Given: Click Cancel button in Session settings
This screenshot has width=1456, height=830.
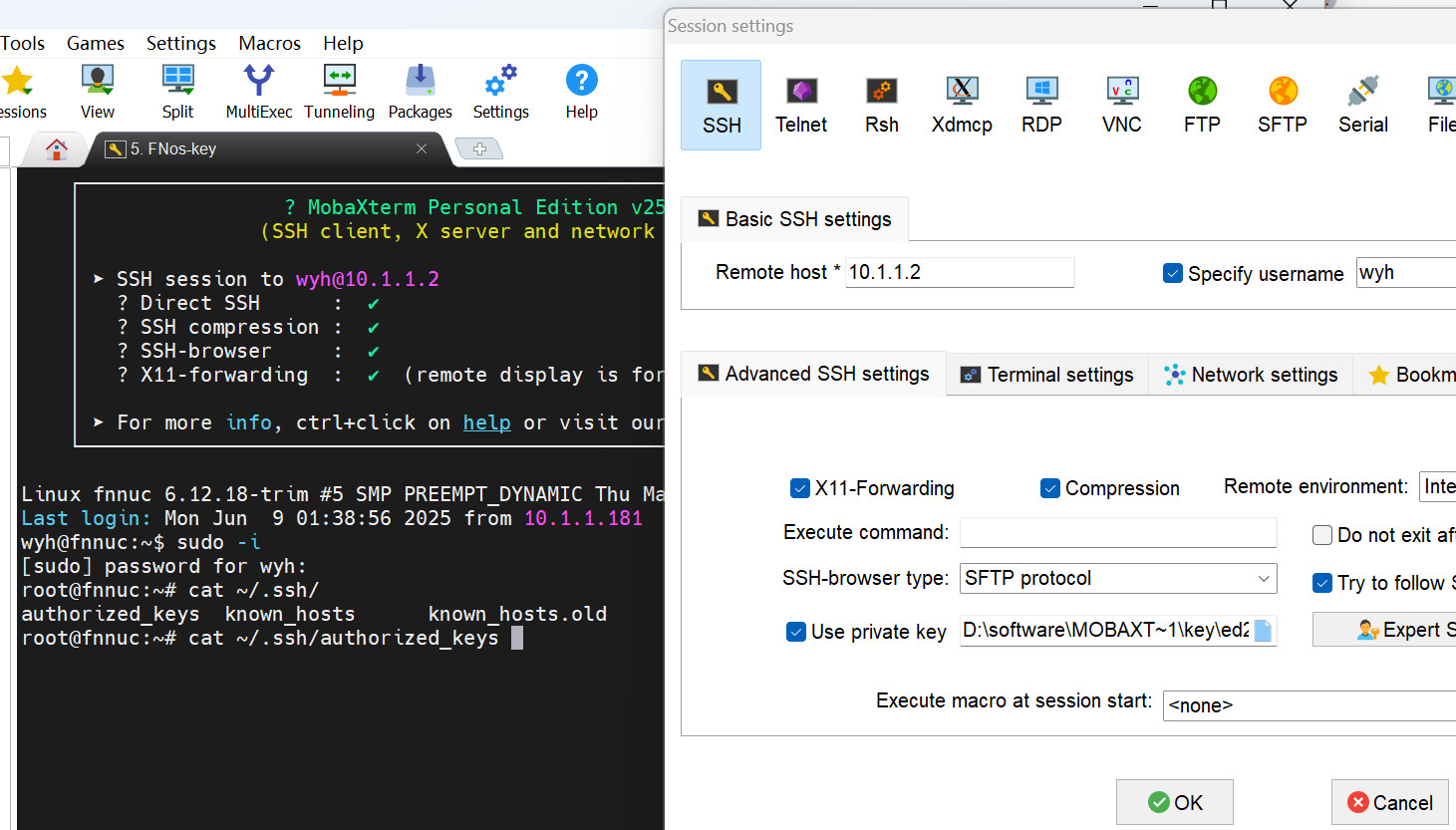Looking at the screenshot, I should (1390, 802).
